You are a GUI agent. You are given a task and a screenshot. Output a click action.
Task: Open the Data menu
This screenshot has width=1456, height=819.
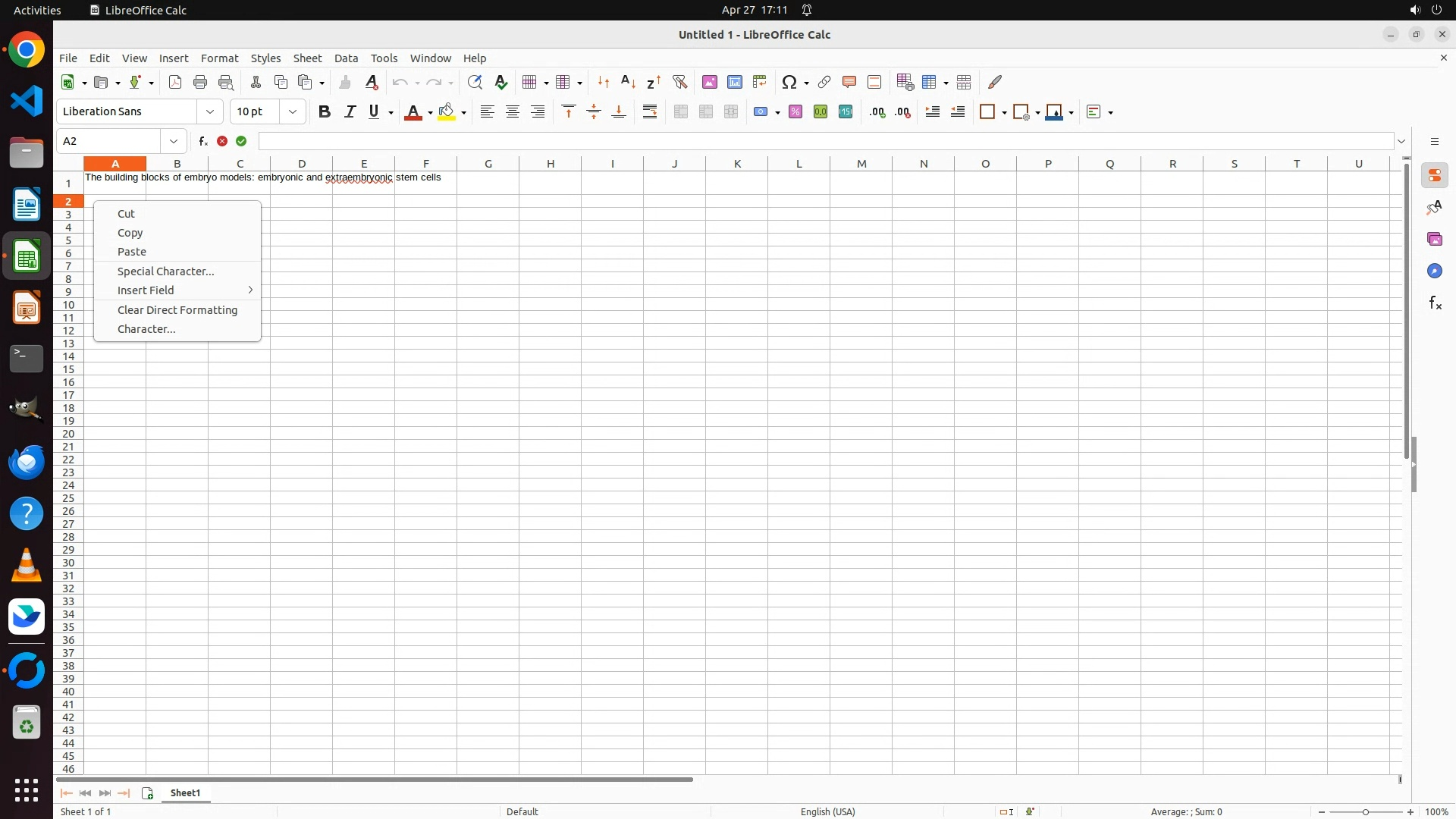click(346, 58)
